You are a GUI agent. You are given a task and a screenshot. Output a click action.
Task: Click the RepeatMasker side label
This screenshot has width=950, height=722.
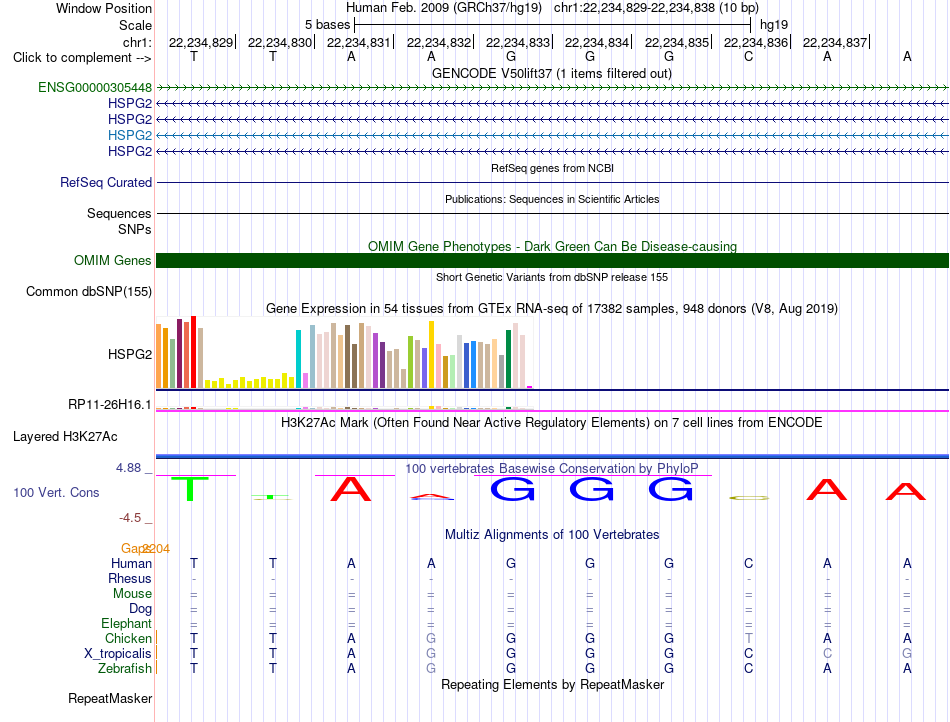click(110, 699)
